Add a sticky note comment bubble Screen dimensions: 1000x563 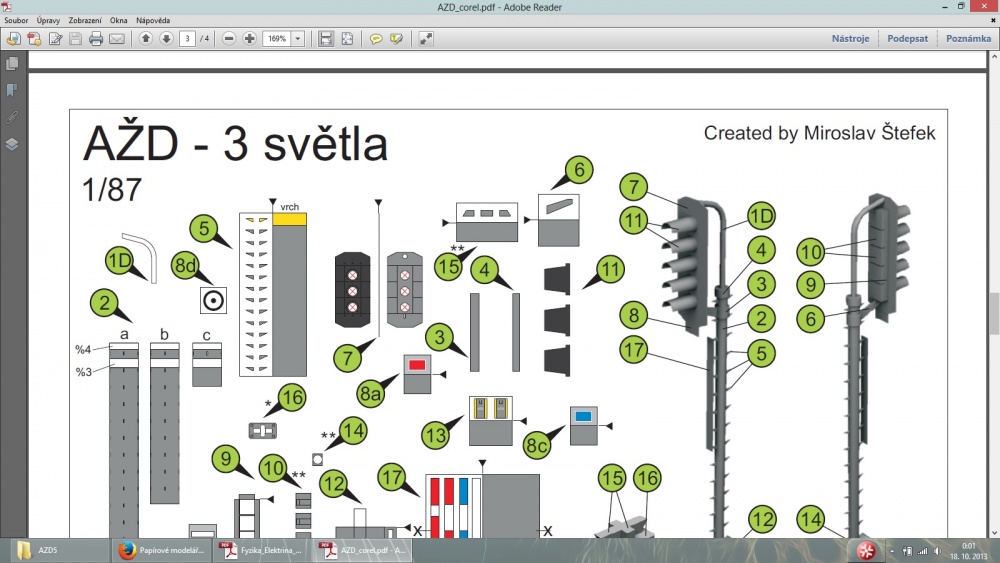coord(376,39)
